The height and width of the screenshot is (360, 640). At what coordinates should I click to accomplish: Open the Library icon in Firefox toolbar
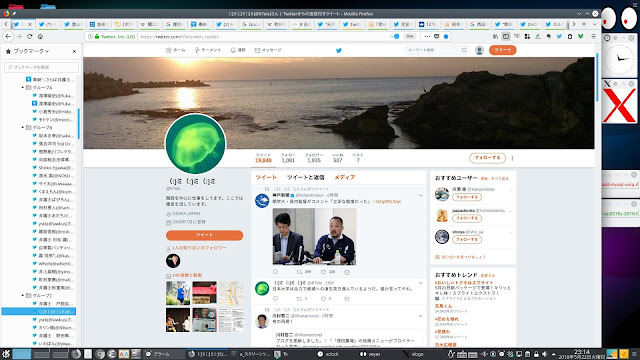(x=496, y=36)
